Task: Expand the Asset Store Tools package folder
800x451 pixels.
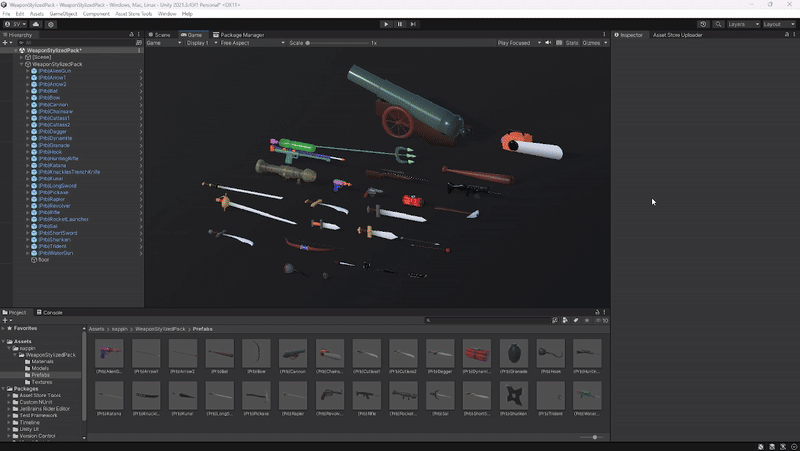Action: [x=9, y=395]
